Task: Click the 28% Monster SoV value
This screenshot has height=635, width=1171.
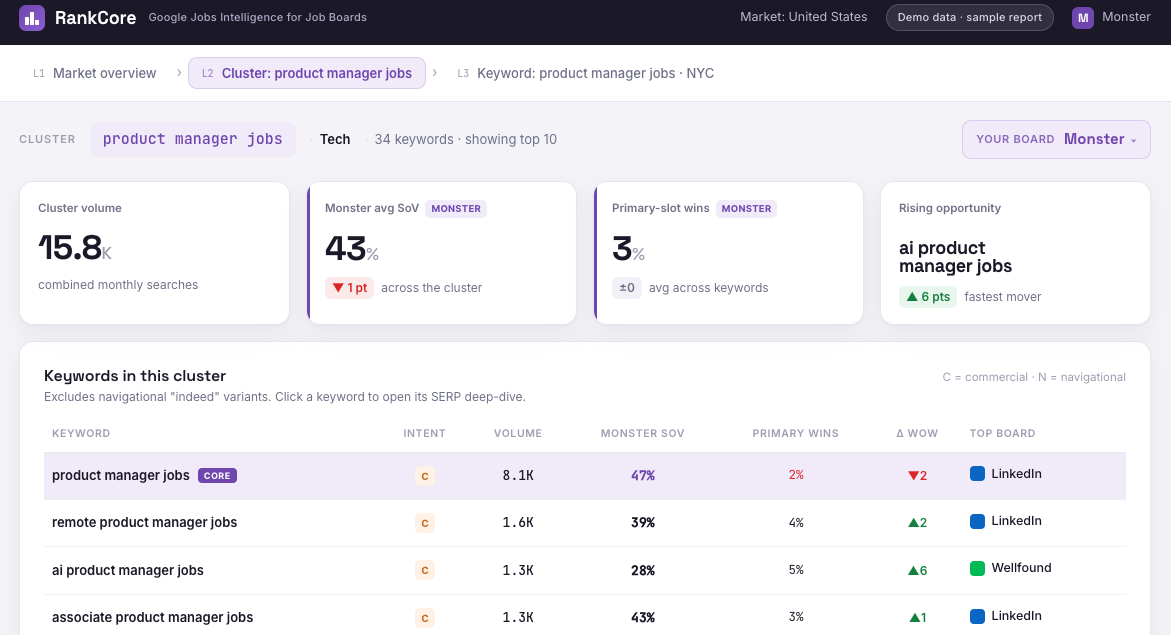Action: pyautogui.click(x=643, y=570)
